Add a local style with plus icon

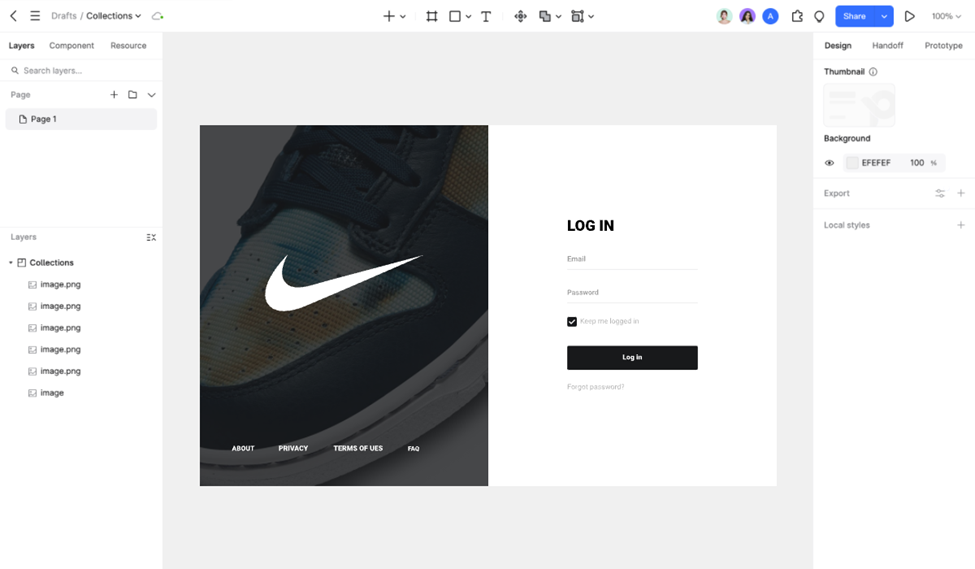pyautogui.click(x=961, y=225)
